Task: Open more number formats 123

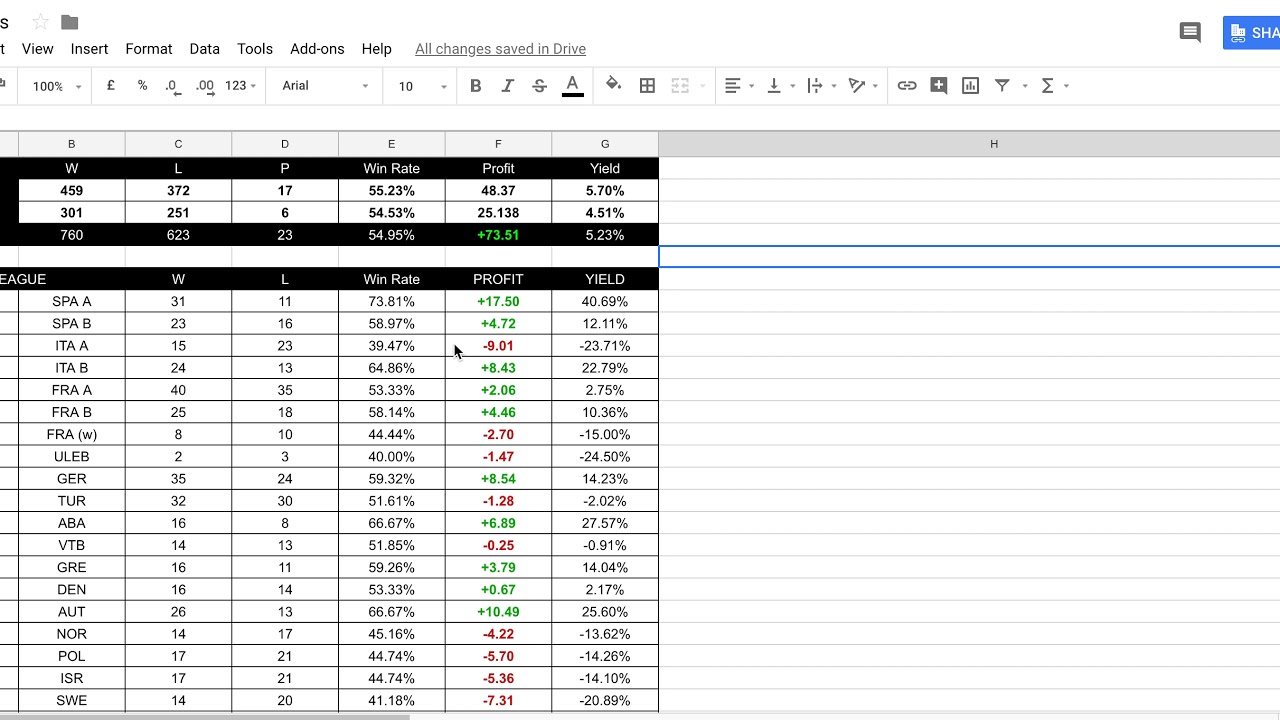Action: tap(240, 86)
